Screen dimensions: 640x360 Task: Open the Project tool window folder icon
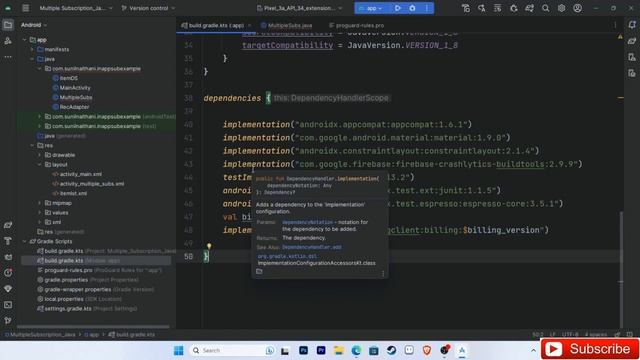8,25
